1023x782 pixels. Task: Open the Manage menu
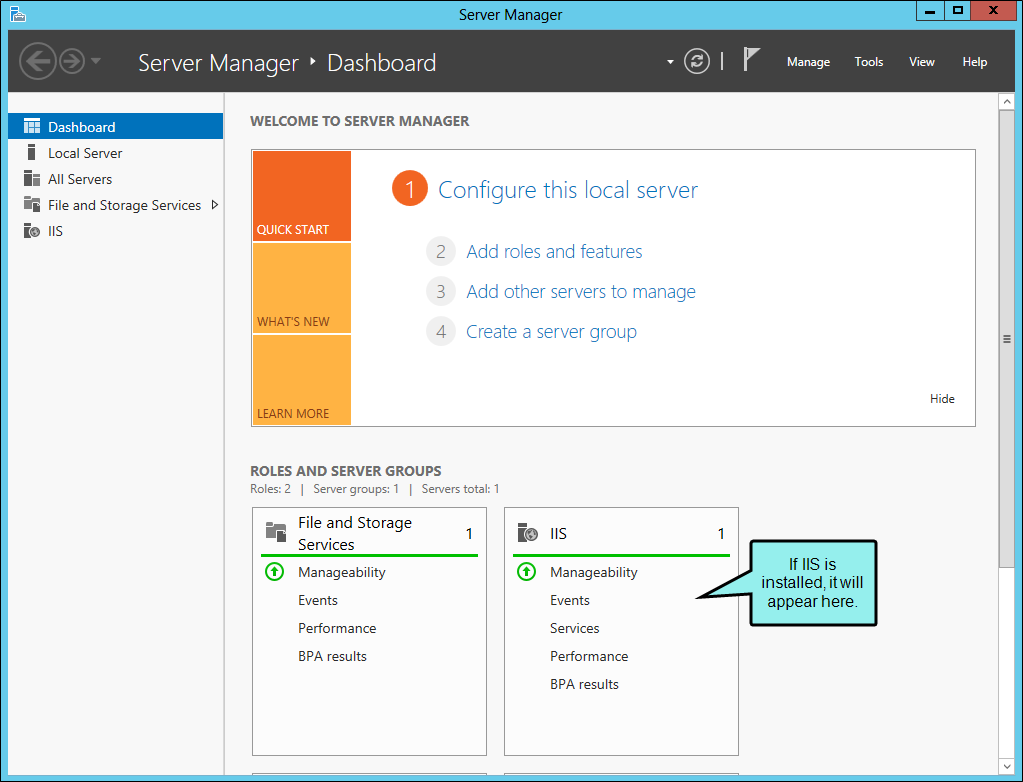point(808,62)
